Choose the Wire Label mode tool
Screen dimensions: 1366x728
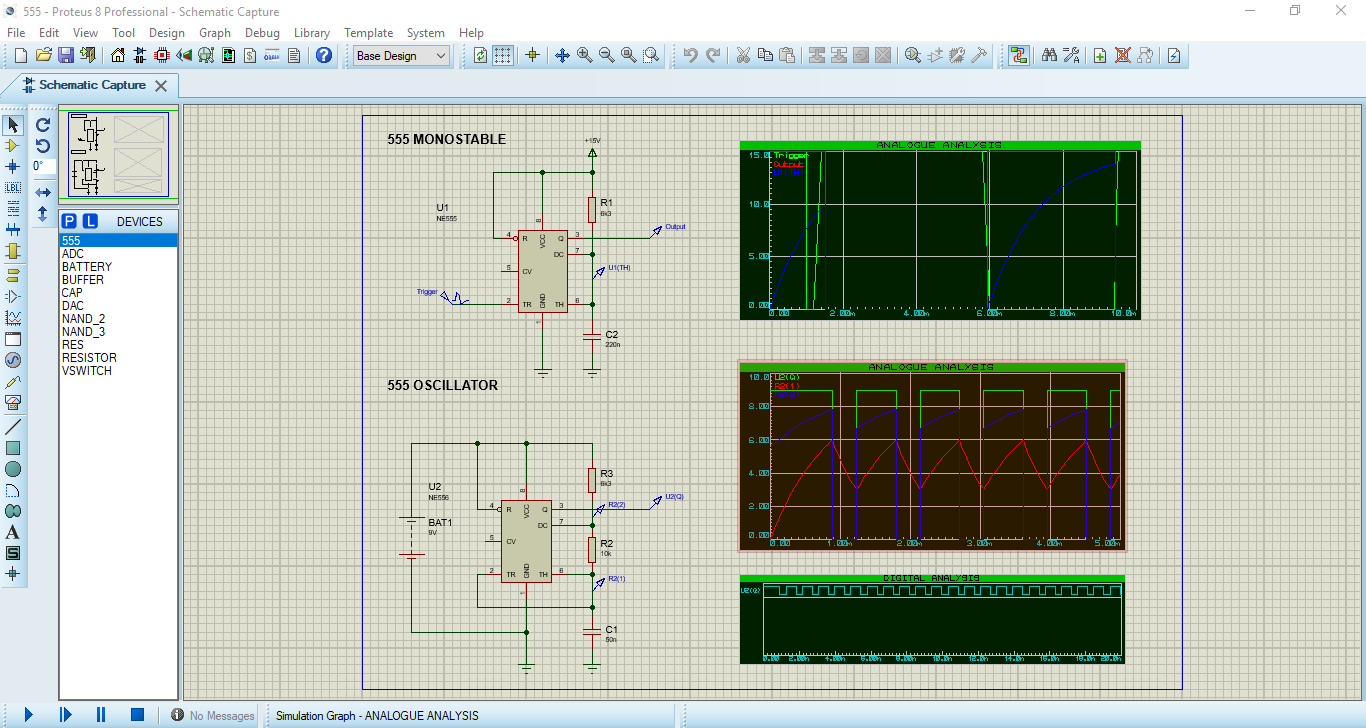13,188
